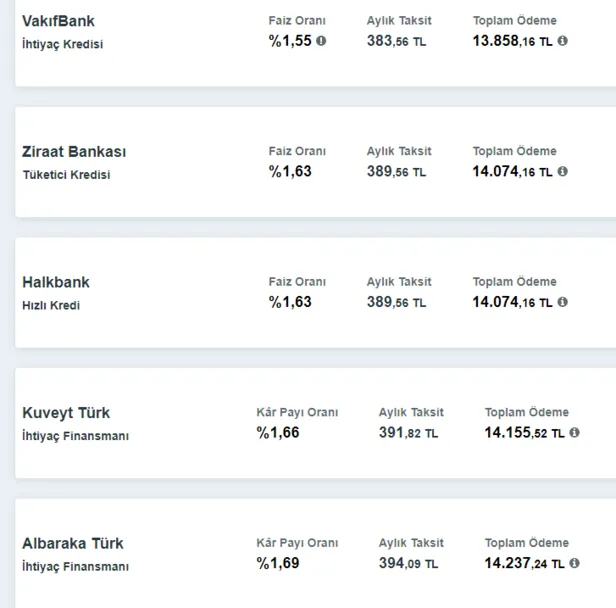The width and height of the screenshot is (616, 608).
Task: Open Ziraat Bankası's Tüketici Kredisi product
Action: pos(66,175)
